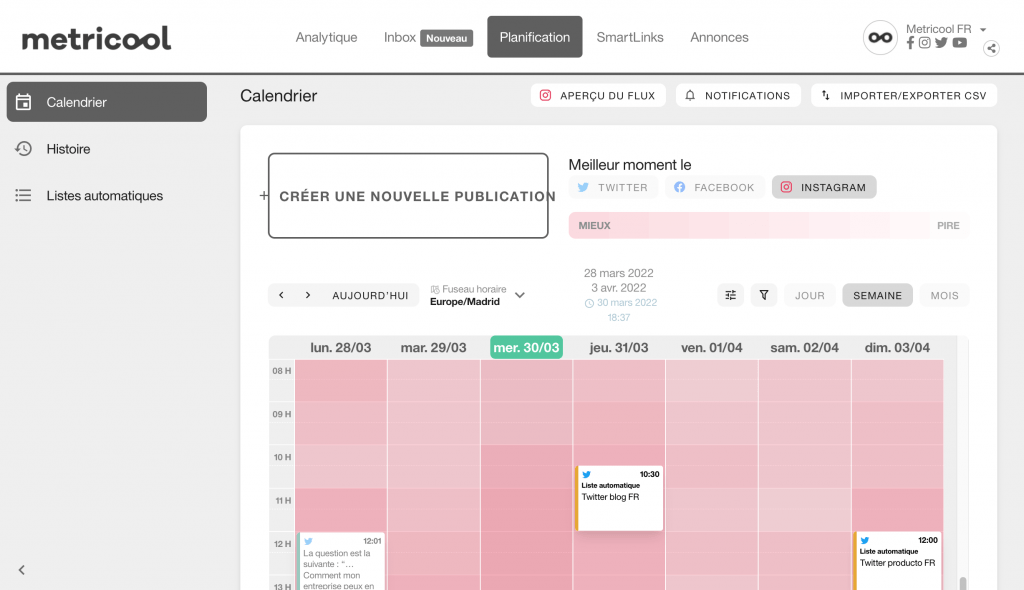Click the Mieux-Pire gradient bar
The height and width of the screenshot is (590, 1024).
769,225
